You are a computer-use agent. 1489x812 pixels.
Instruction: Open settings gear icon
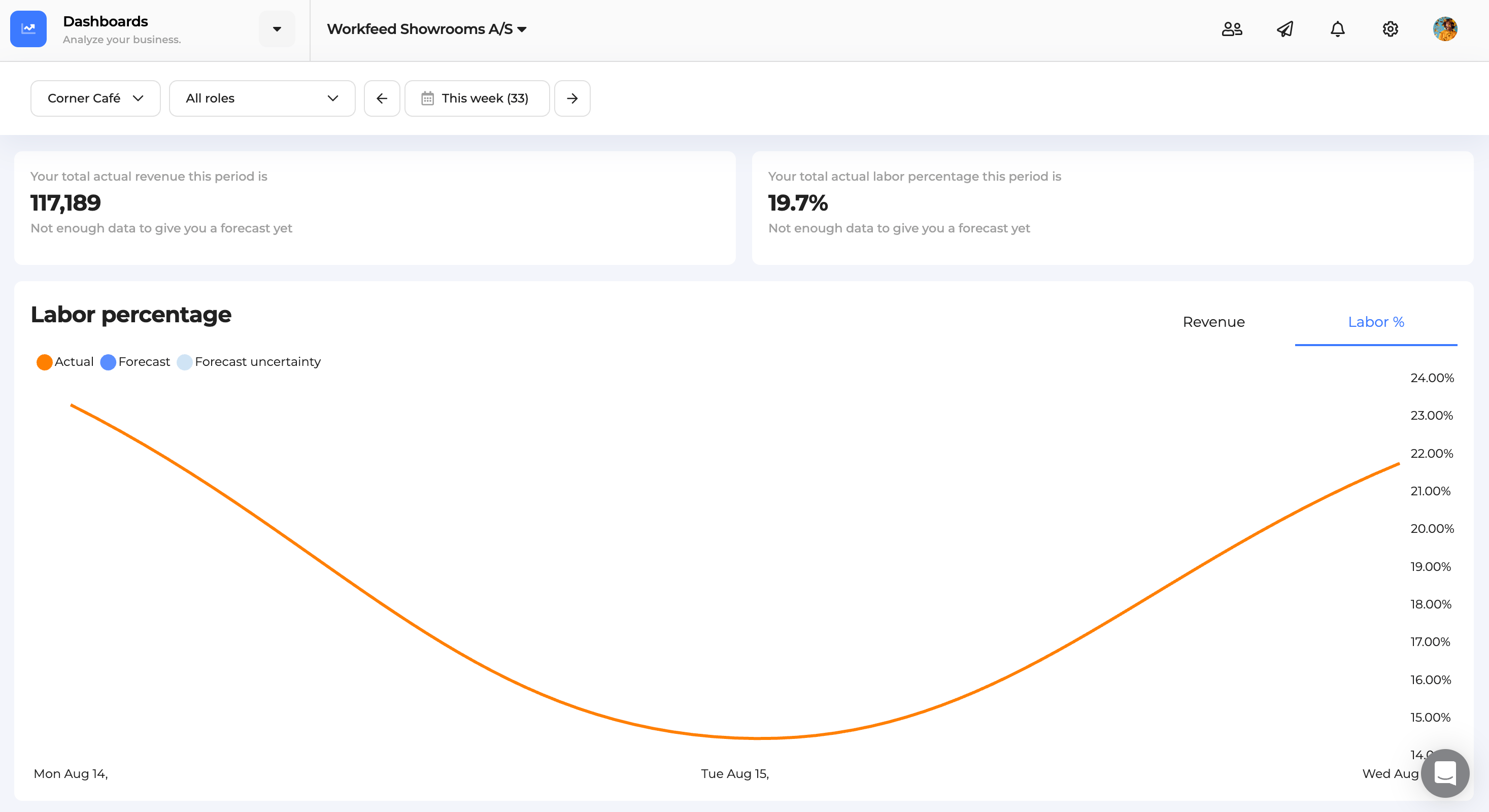pos(1390,29)
